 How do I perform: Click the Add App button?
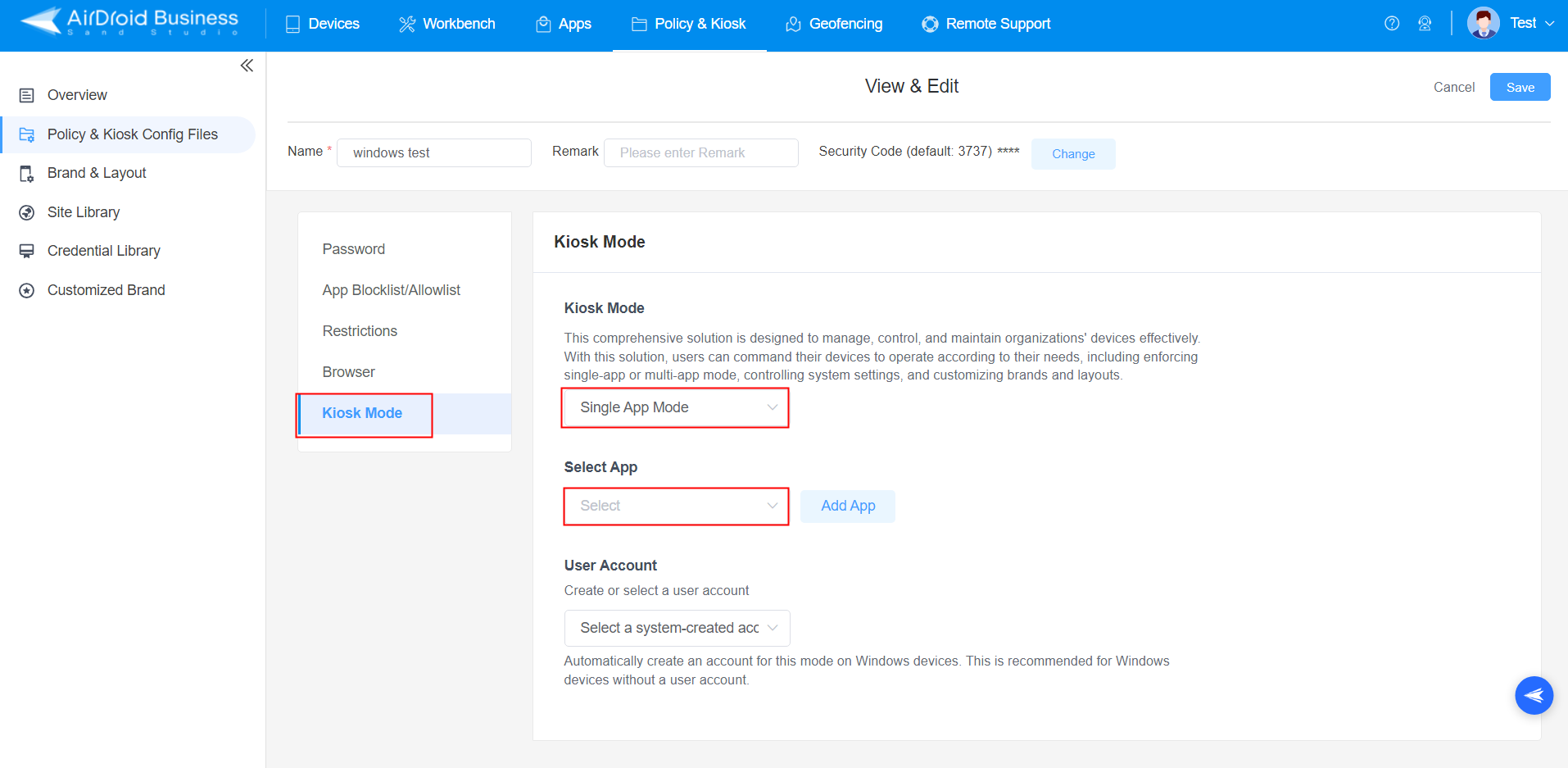tap(847, 506)
